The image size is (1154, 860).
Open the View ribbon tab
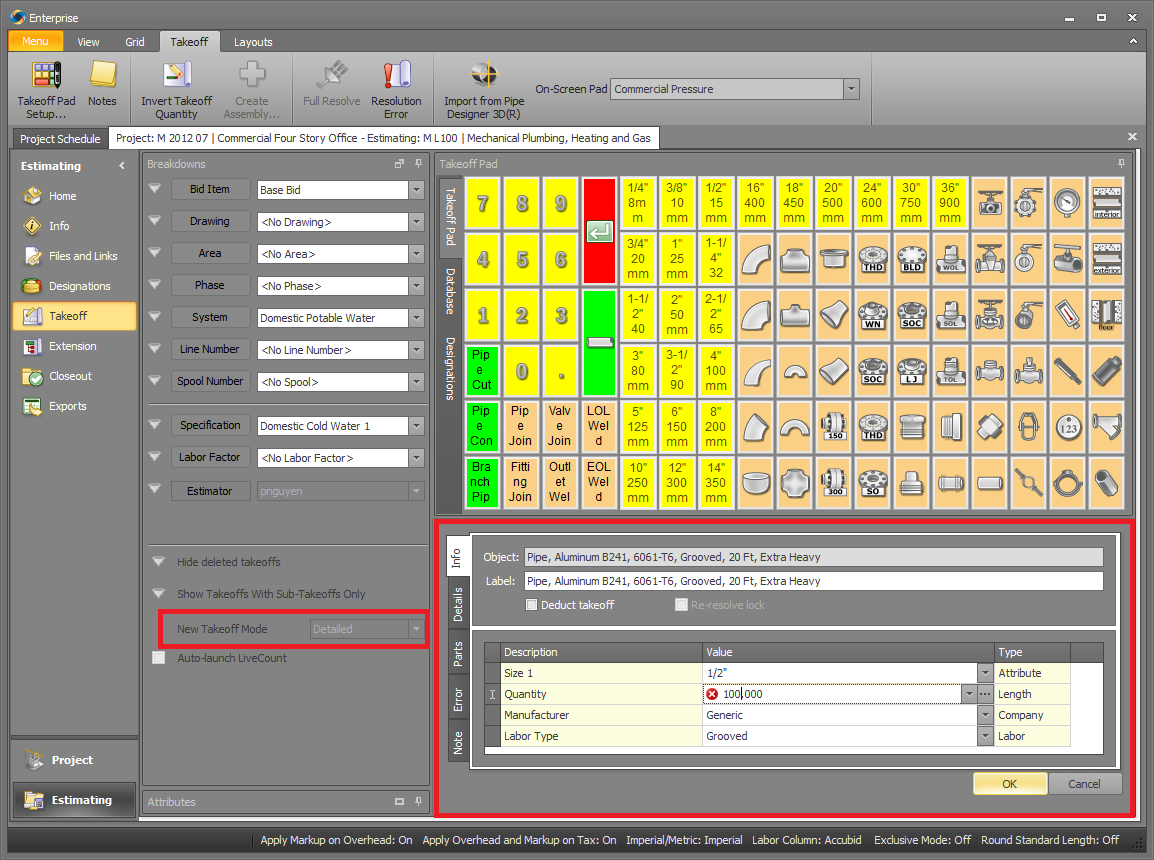(x=88, y=41)
